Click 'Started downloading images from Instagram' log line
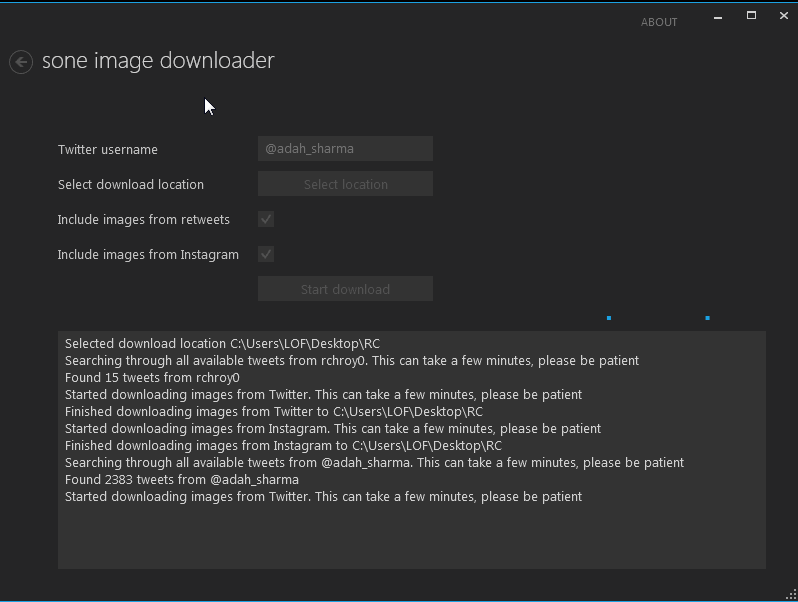 click(x=333, y=429)
